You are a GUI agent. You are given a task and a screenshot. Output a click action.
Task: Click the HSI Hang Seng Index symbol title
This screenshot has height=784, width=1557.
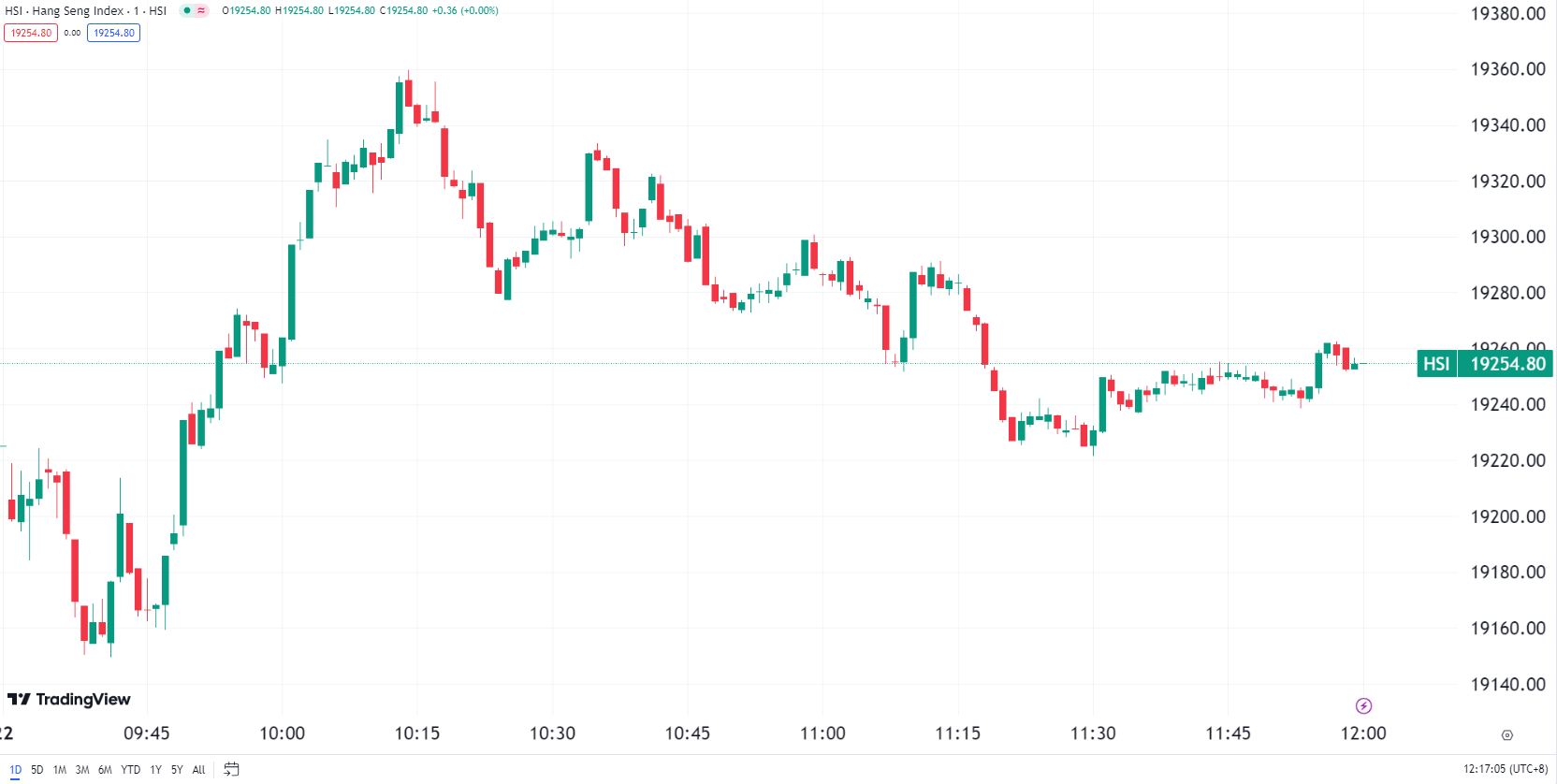(x=86, y=11)
